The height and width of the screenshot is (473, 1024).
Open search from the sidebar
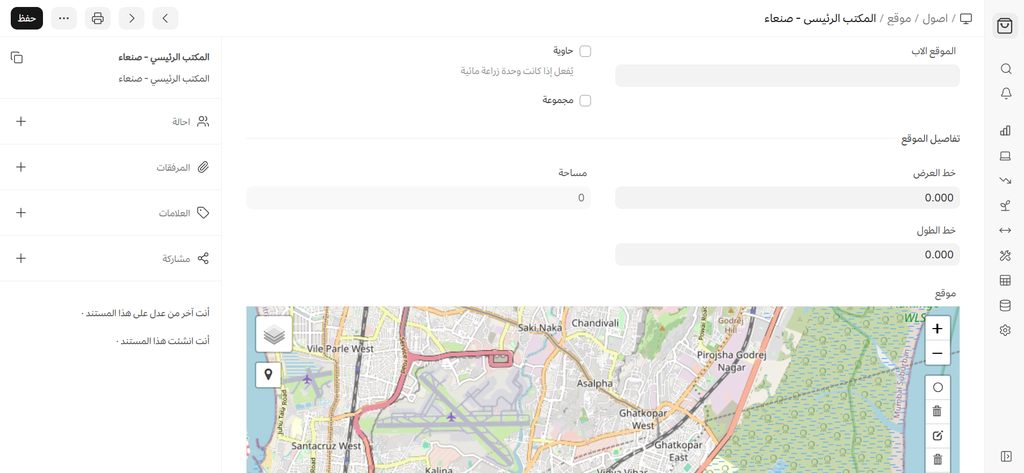point(1005,69)
